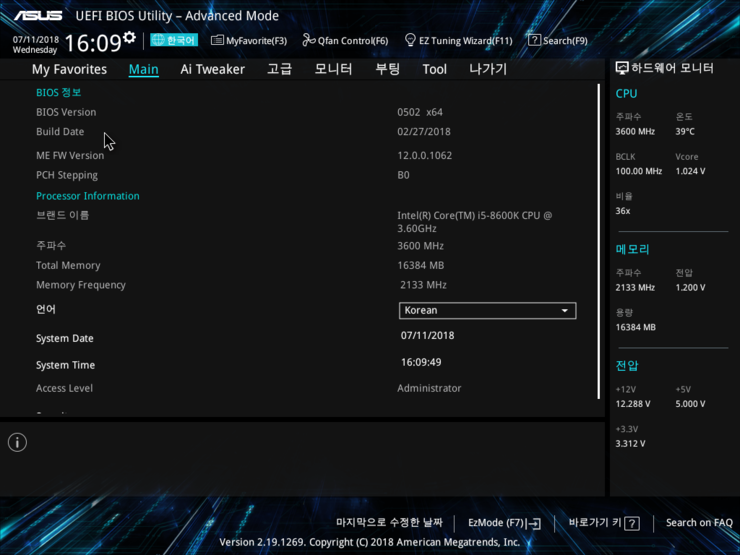Click the System Date value 07/11/2018
The width and height of the screenshot is (740, 555).
point(428,336)
